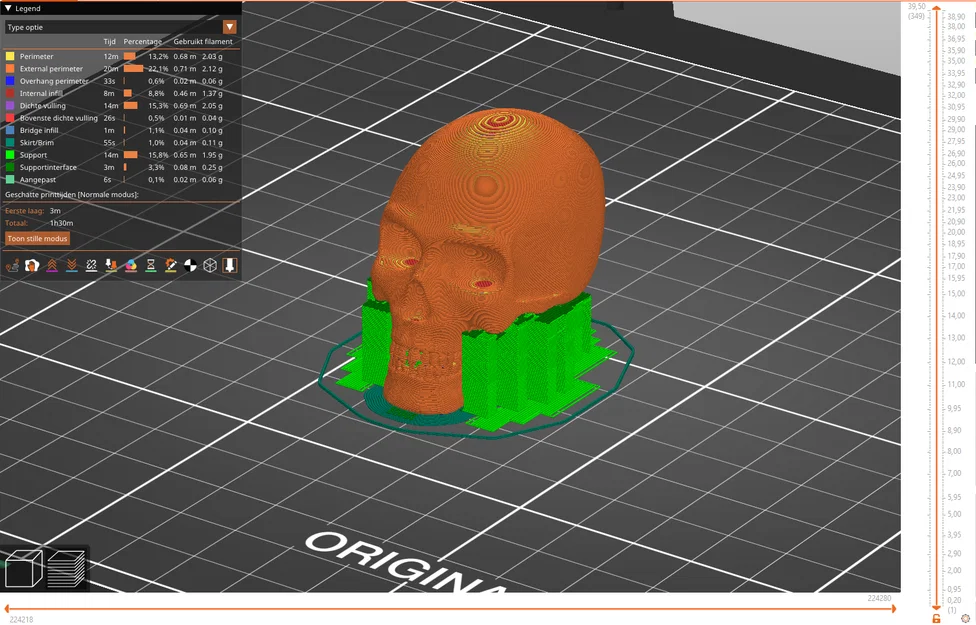Switch to 3D editor view cube icon
This screenshot has height=625, width=976.
tap(23, 568)
